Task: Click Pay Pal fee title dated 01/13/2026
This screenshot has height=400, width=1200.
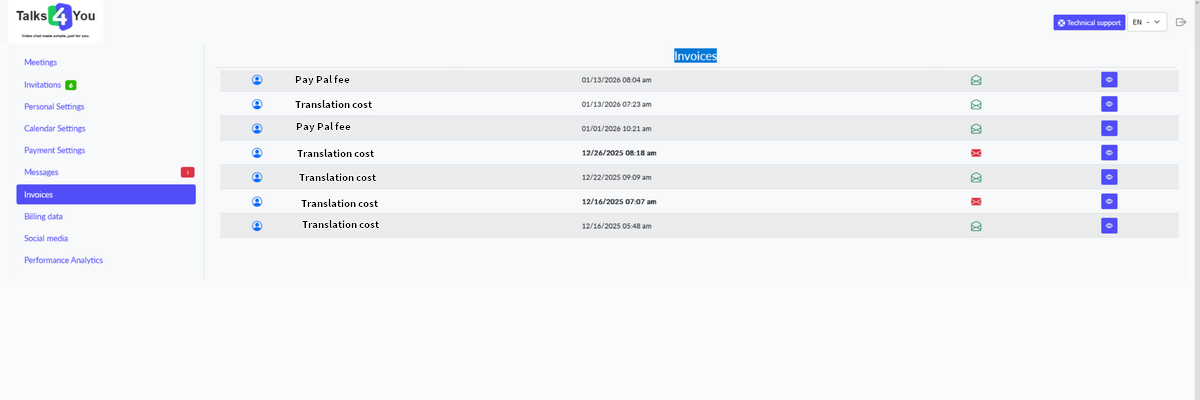Action: pyautogui.click(x=322, y=79)
